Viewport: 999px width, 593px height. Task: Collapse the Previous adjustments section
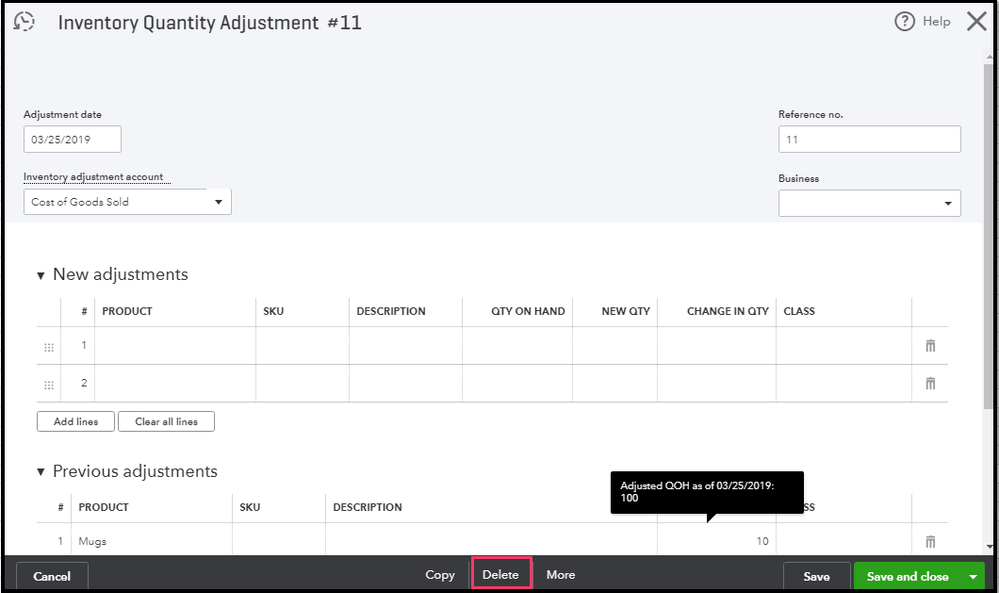(41, 472)
